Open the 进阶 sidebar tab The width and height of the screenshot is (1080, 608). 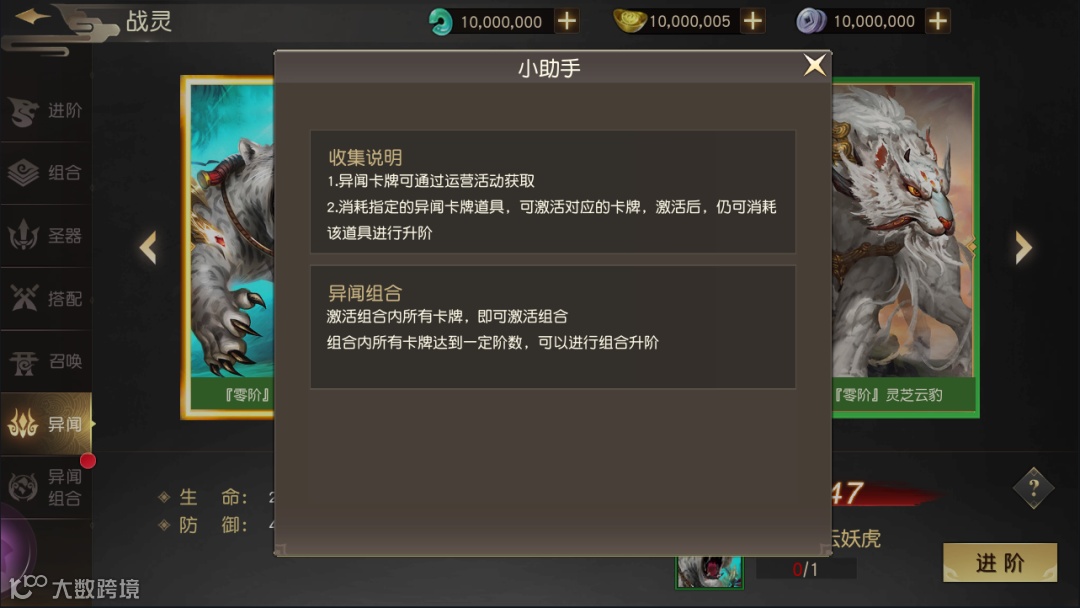click(46, 111)
